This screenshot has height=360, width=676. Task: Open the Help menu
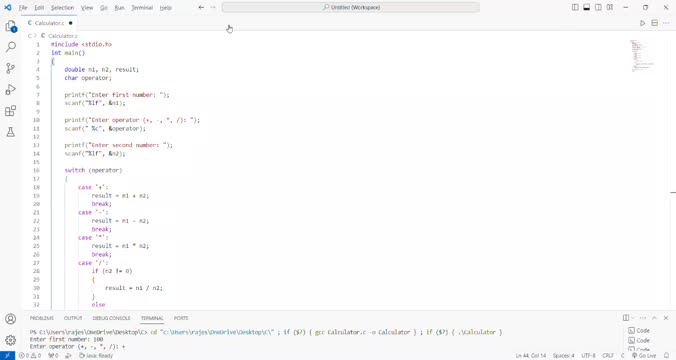pyautogui.click(x=166, y=8)
